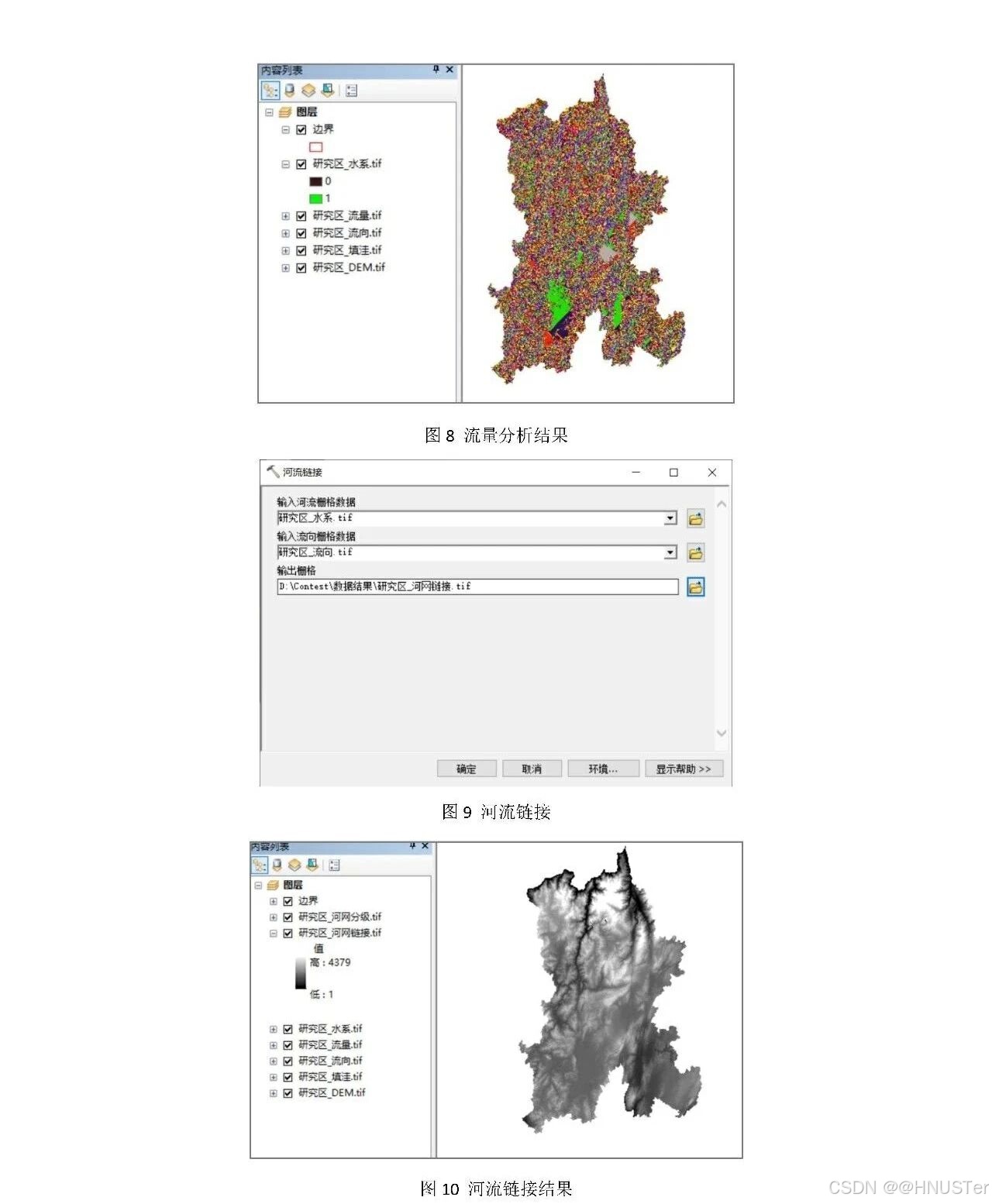This screenshot has width=992, height=1204.
Task: Click the 河流链接 hammer tool icon
Action: pos(273,471)
